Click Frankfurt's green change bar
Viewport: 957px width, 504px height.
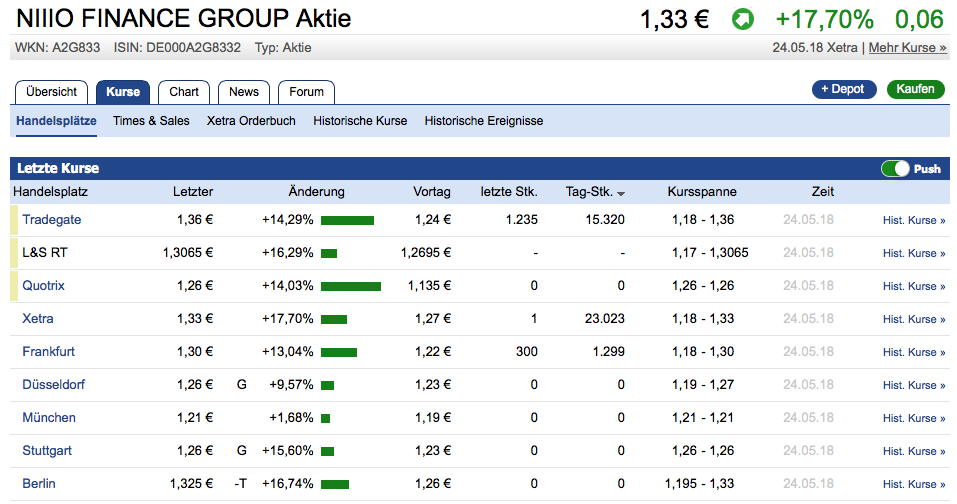(339, 352)
